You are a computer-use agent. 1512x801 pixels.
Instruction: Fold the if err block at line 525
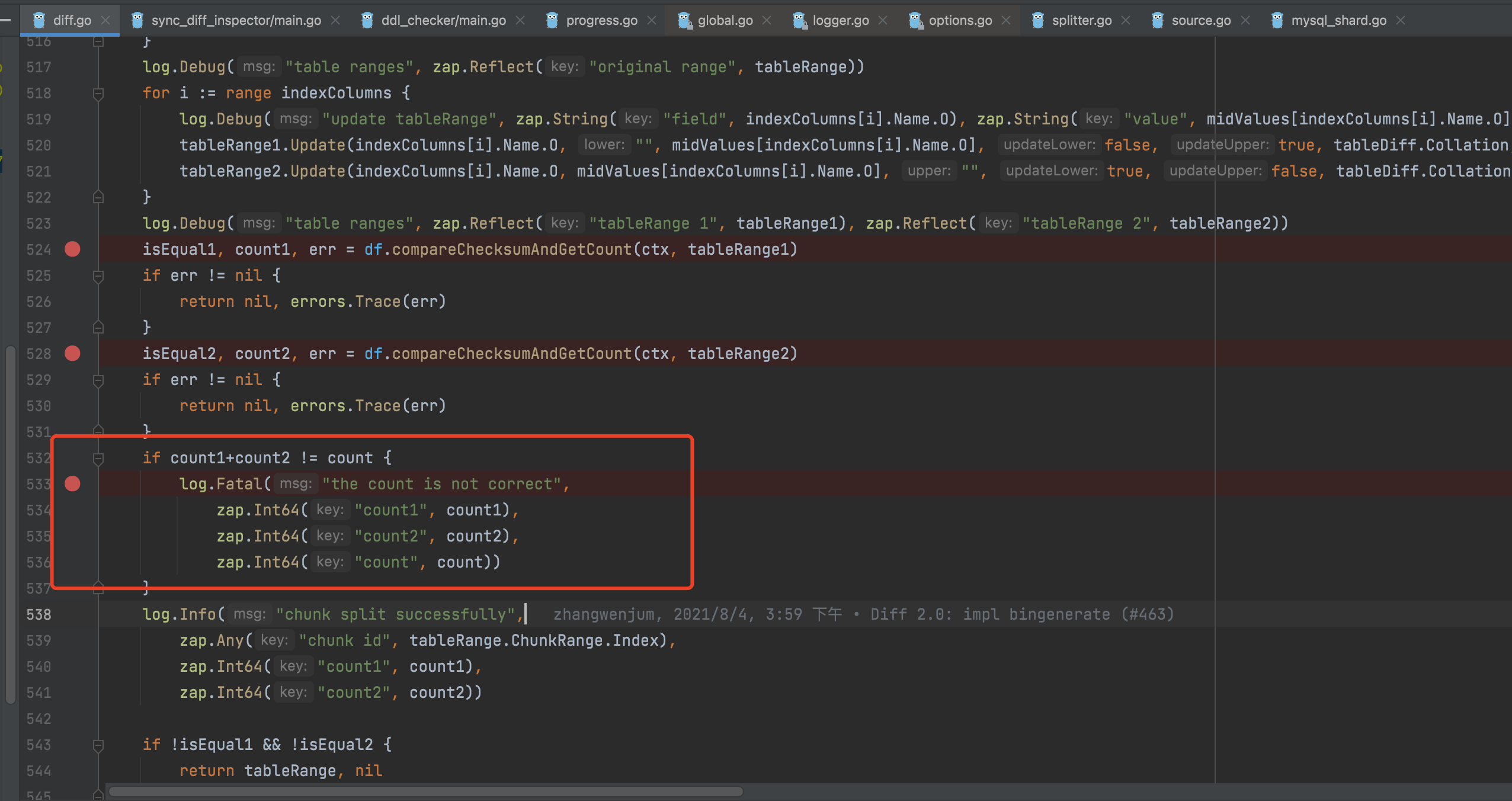tap(98, 276)
